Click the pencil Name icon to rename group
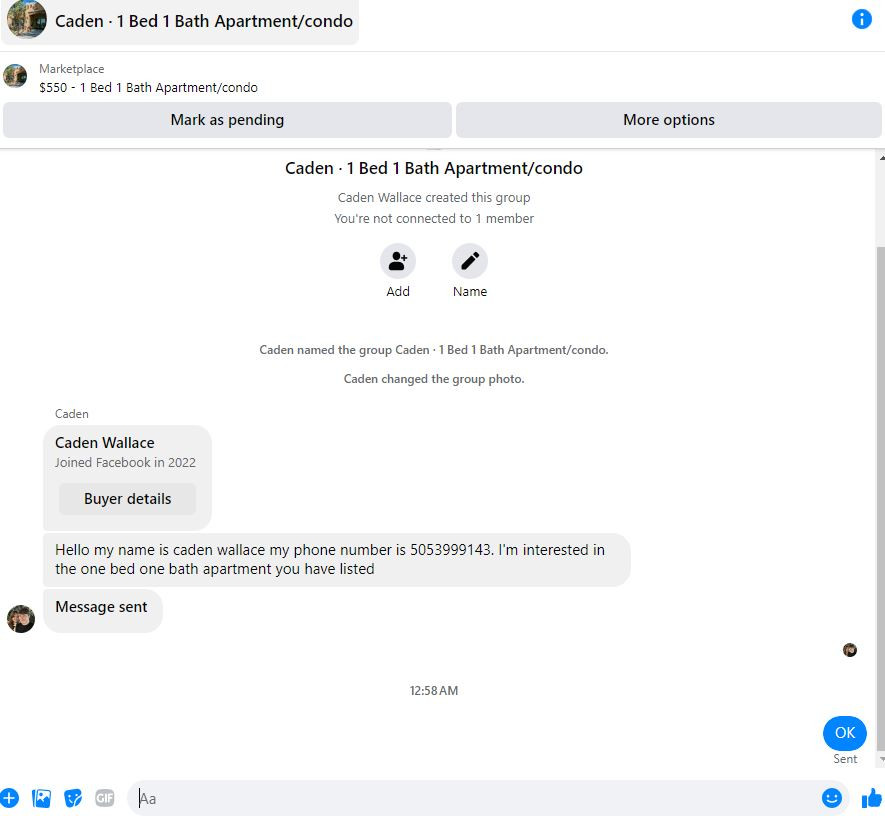This screenshot has height=816, width=885. click(470, 261)
